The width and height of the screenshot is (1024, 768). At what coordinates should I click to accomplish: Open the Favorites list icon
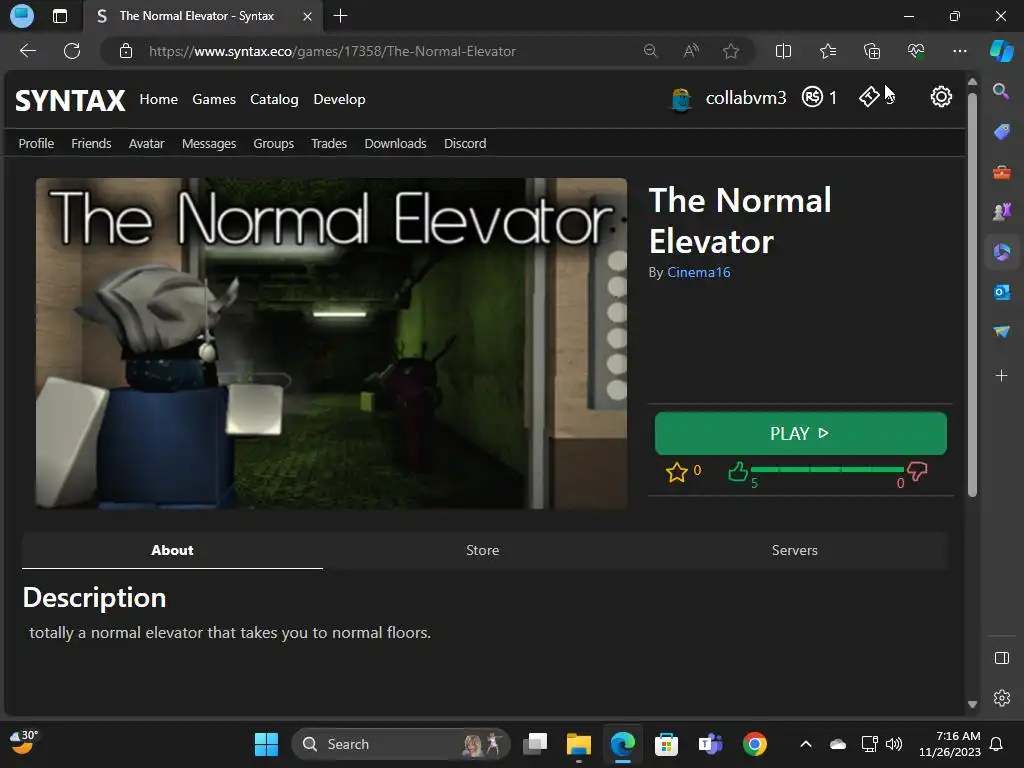point(827,51)
